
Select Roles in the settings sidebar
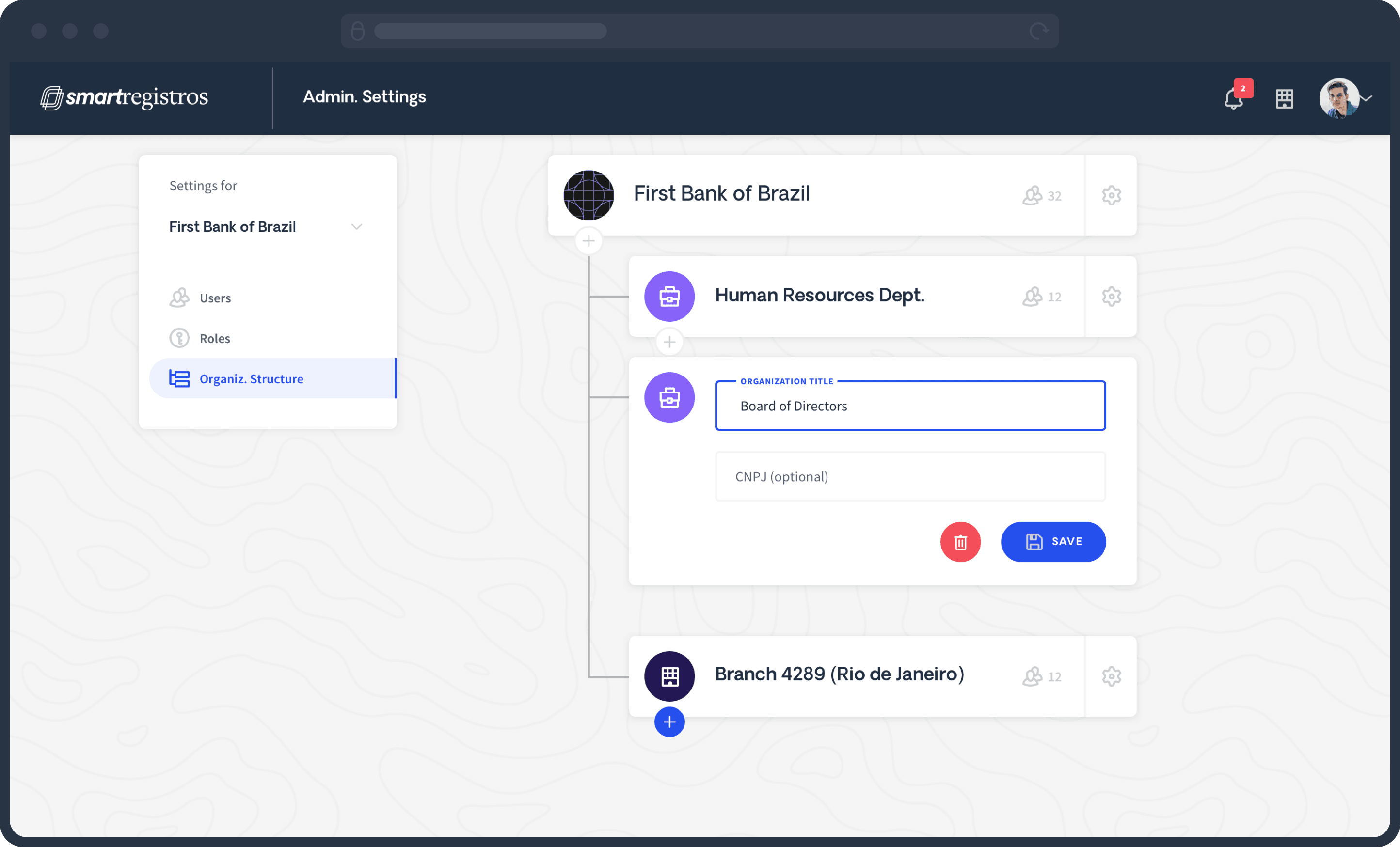pyautogui.click(x=214, y=339)
